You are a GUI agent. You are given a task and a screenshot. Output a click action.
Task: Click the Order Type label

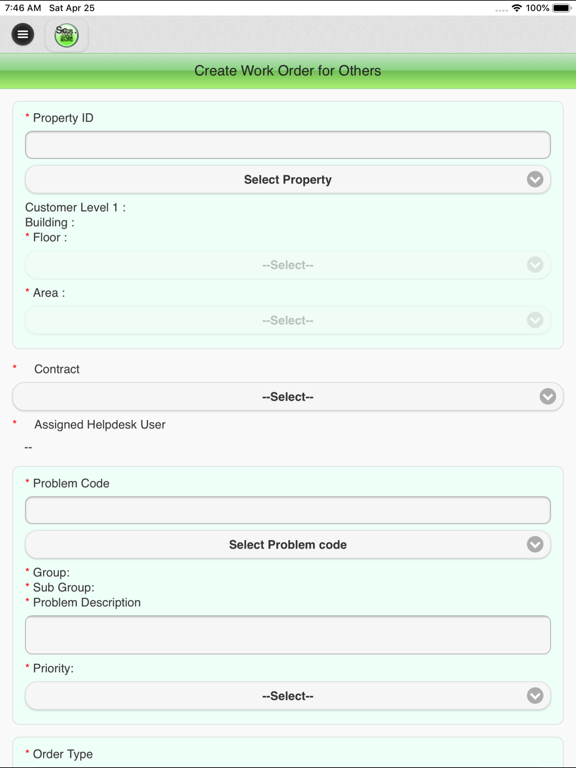point(63,754)
